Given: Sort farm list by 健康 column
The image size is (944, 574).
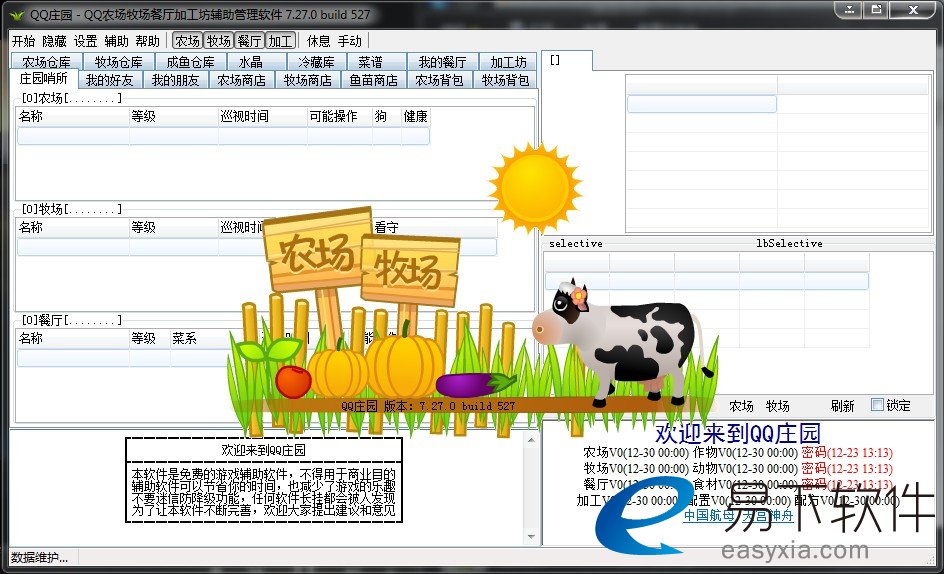Looking at the screenshot, I should click(x=415, y=116).
